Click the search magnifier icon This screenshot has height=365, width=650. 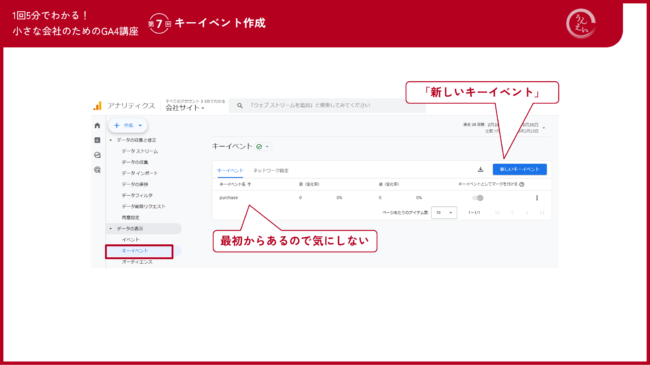click(x=240, y=105)
